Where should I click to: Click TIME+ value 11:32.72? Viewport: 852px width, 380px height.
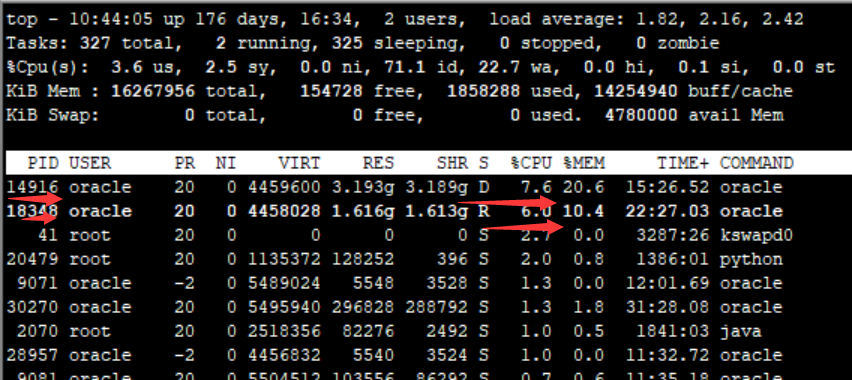coord(667,355)
